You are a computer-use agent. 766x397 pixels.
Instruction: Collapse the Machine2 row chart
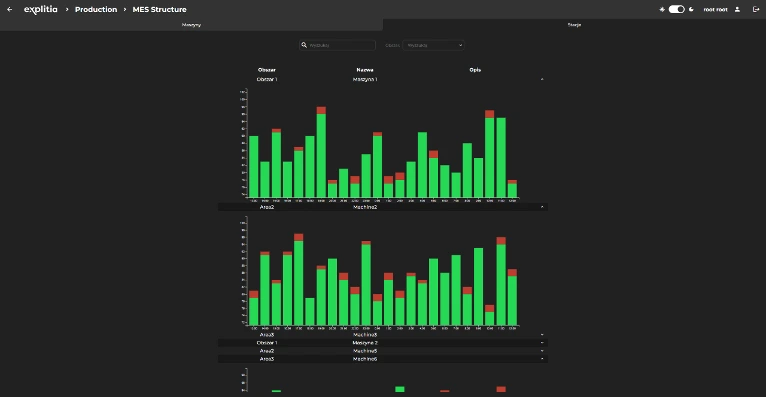coord(542,207)
